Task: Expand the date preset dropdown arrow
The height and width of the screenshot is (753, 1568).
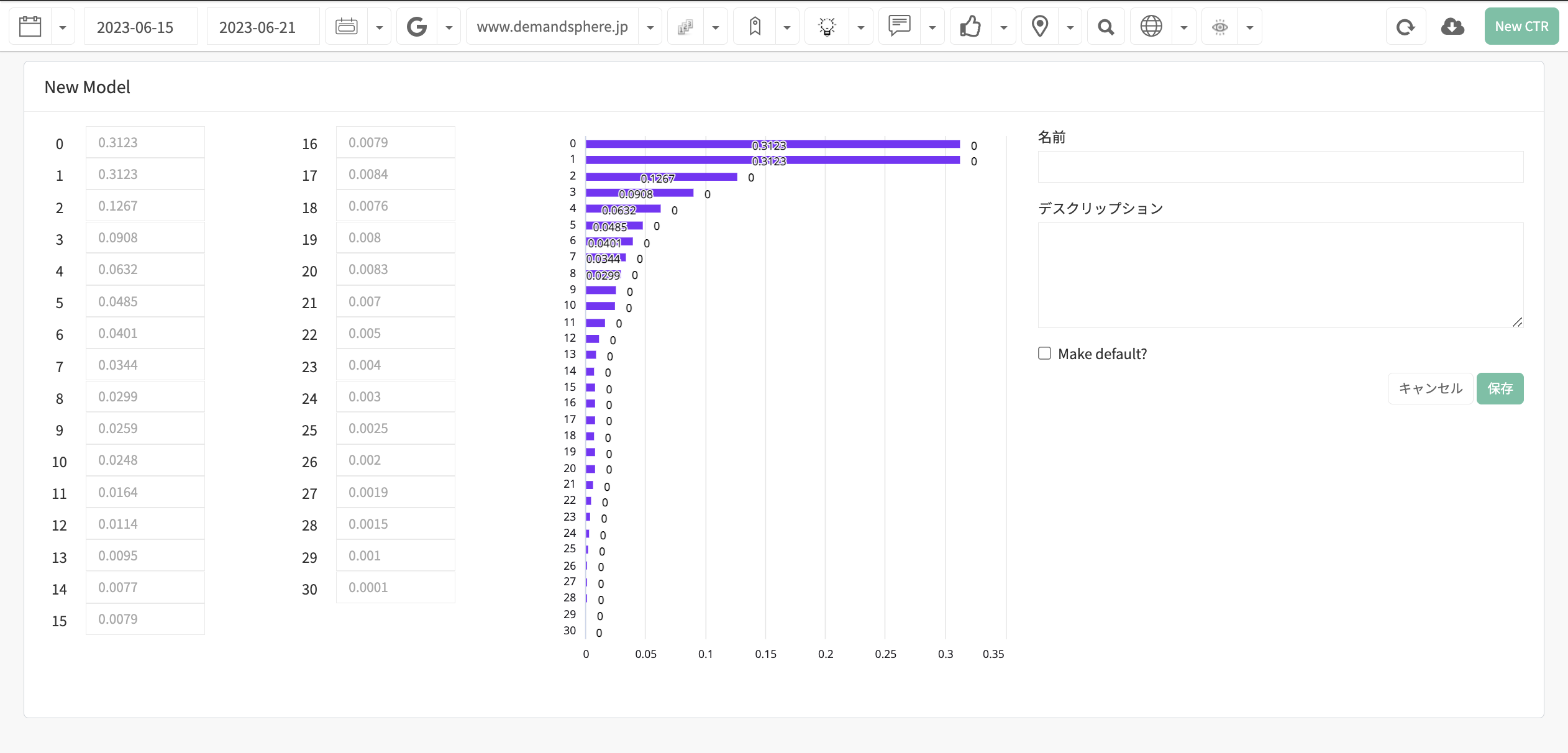Action: tap(379, 27)
